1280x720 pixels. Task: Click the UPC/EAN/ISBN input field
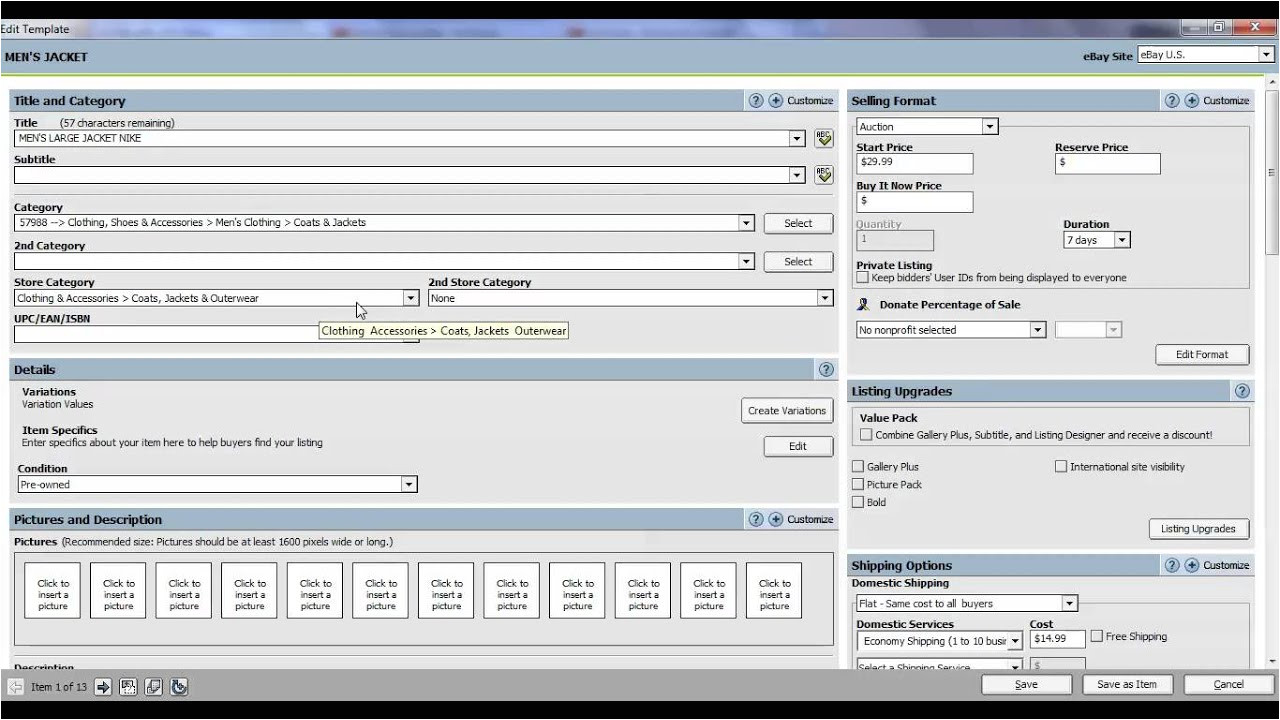tap(216, 335)
